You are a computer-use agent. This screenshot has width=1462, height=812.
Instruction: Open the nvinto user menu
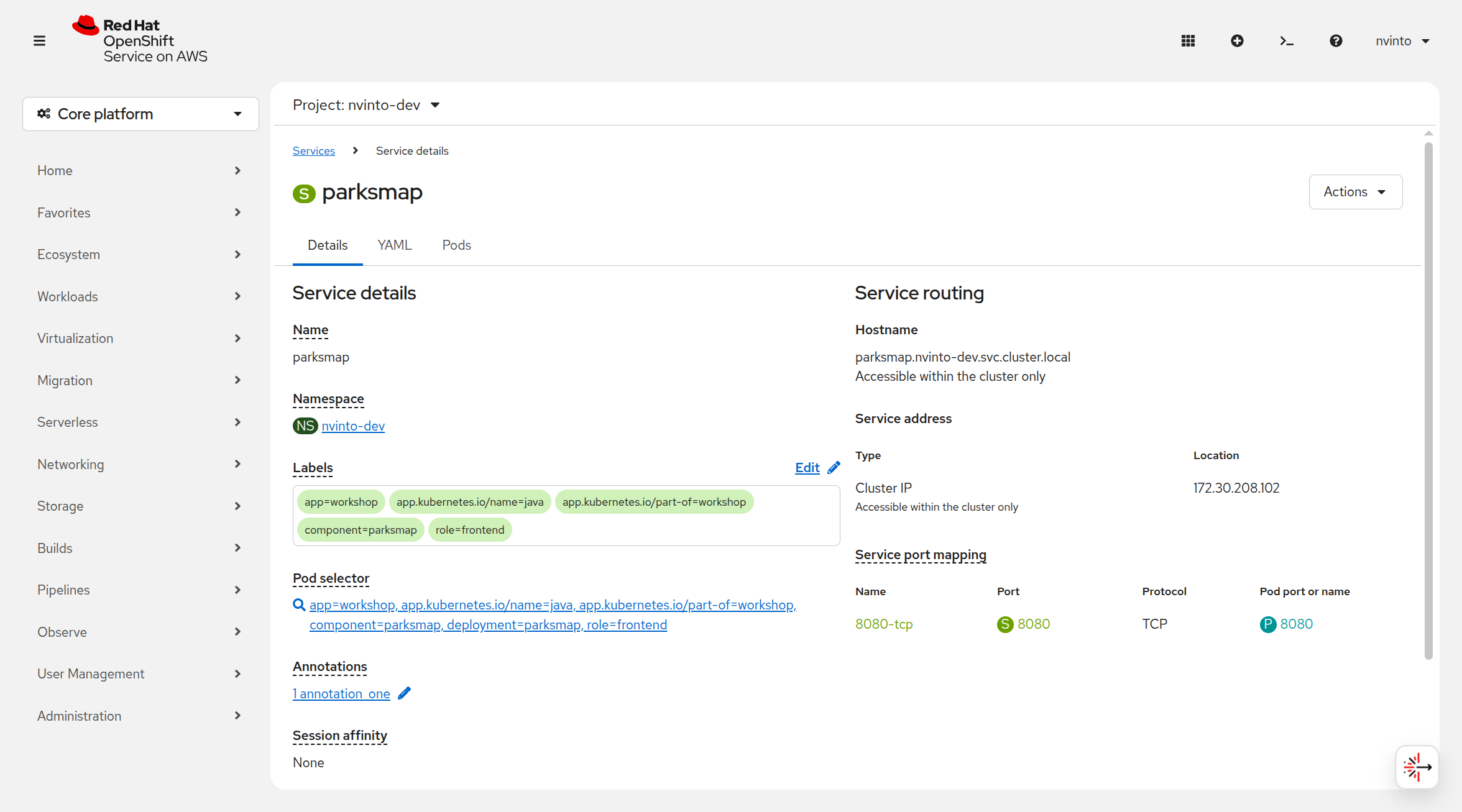tap(1403, 41)
